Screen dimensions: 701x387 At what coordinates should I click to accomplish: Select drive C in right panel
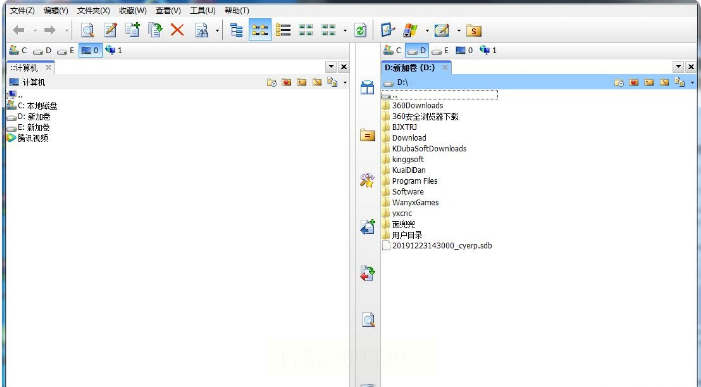[x=393, y=50]
